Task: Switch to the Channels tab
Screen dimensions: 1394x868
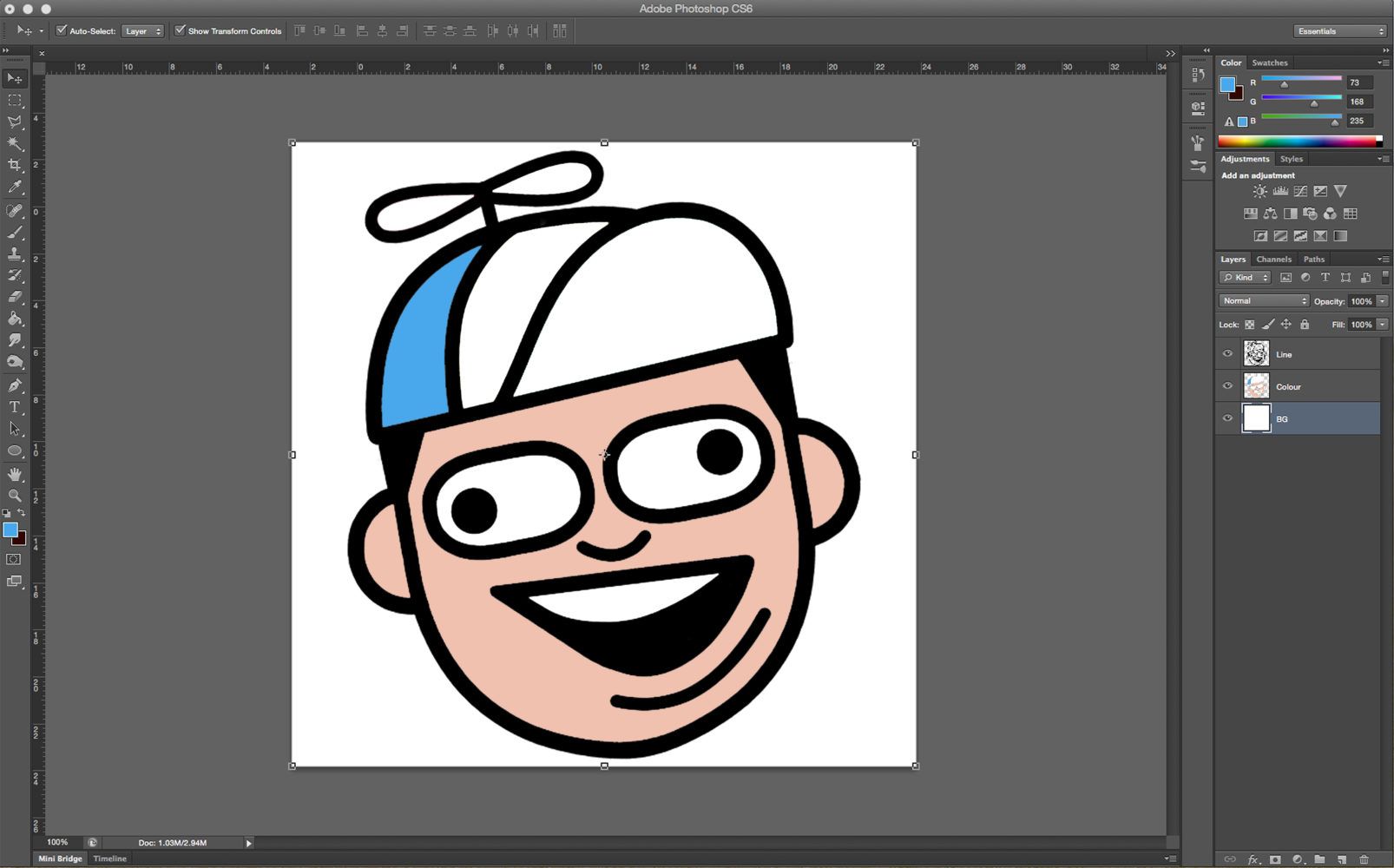Action: click(1273, 260)
